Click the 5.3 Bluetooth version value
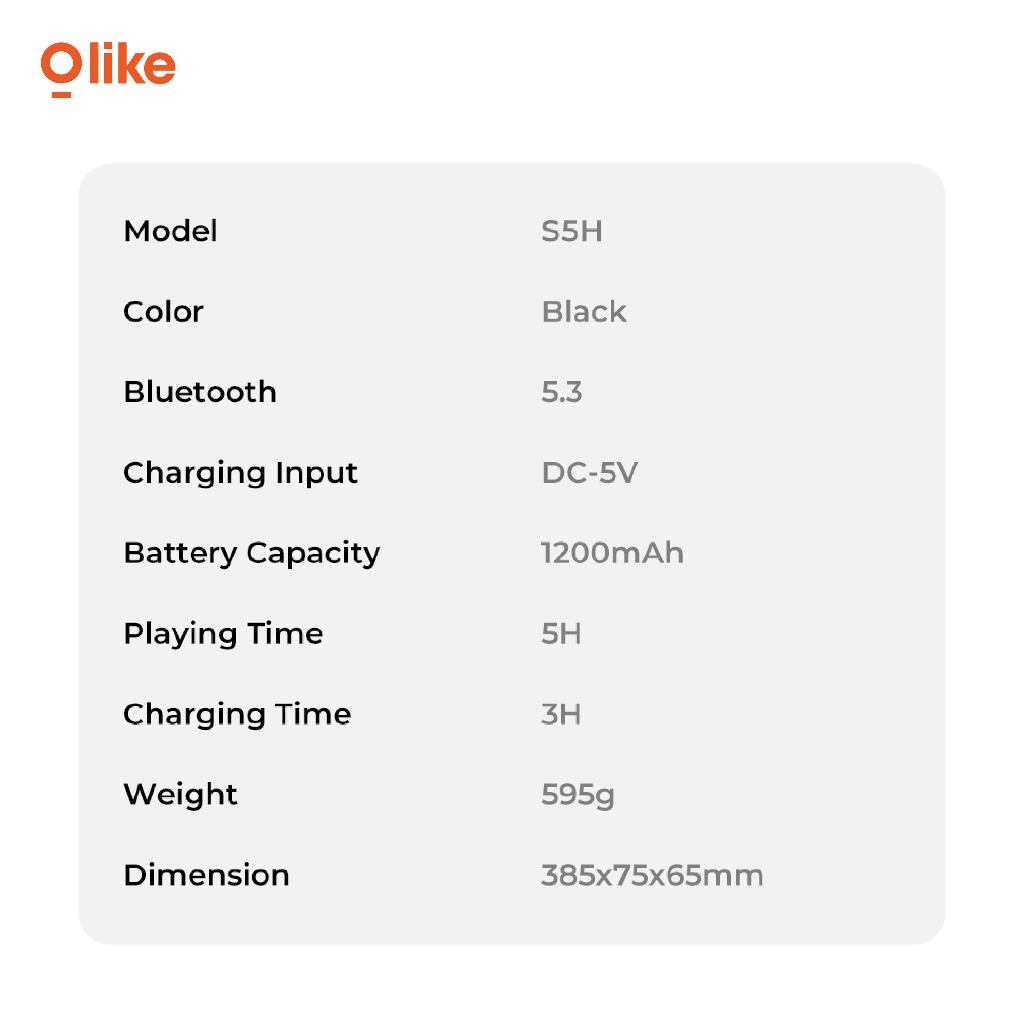Image resolution: width=1024 pixels, height=1024 pixels. click(561, 392)
